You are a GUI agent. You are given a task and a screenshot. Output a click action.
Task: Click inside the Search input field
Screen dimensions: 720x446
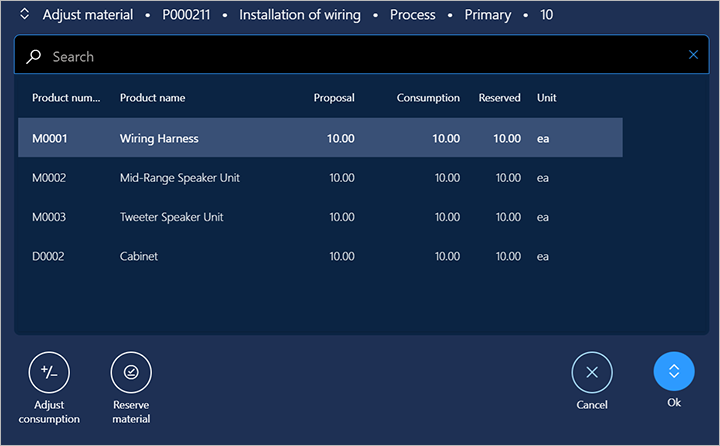tap(361, 55)
